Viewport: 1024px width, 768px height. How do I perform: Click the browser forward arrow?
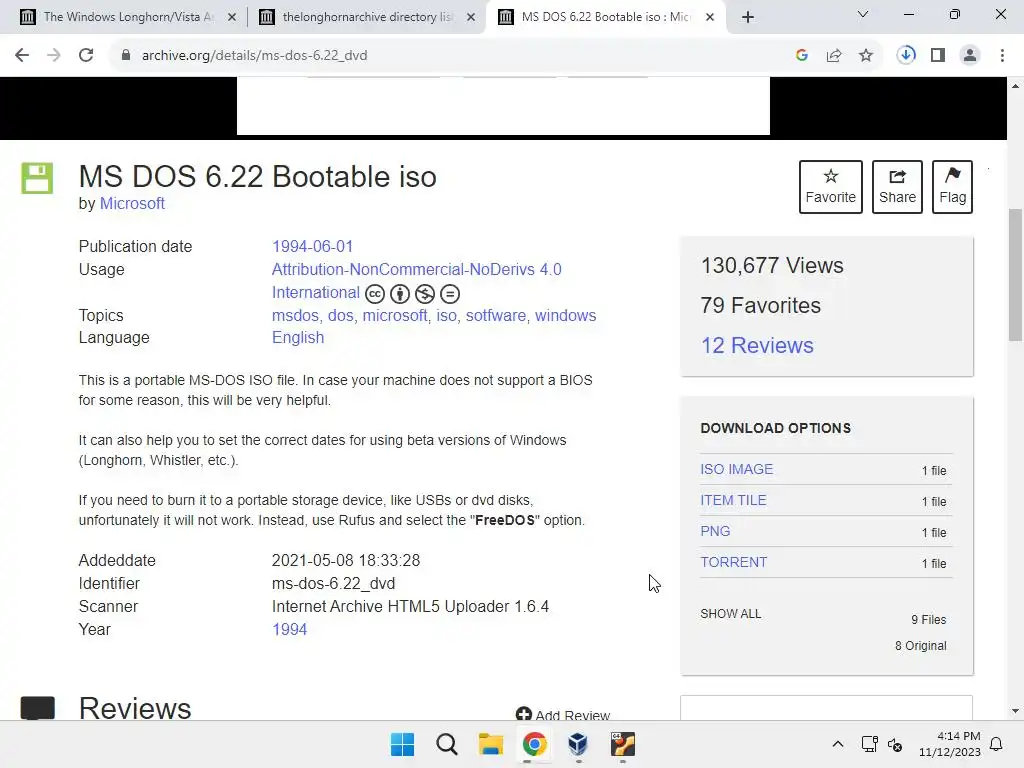click(x=54, y=56)
